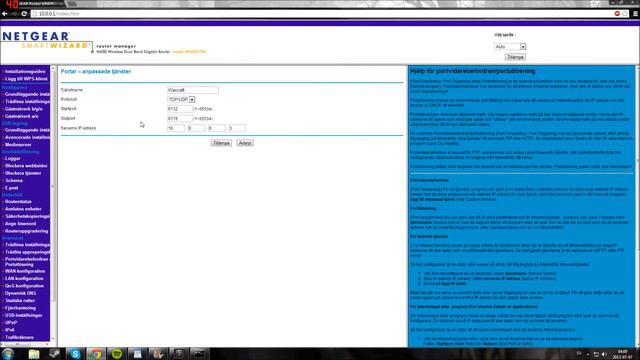Open Portvidarebefordran / Portutlösning in sidebar

pyautogui.click(x=27, y=262)
